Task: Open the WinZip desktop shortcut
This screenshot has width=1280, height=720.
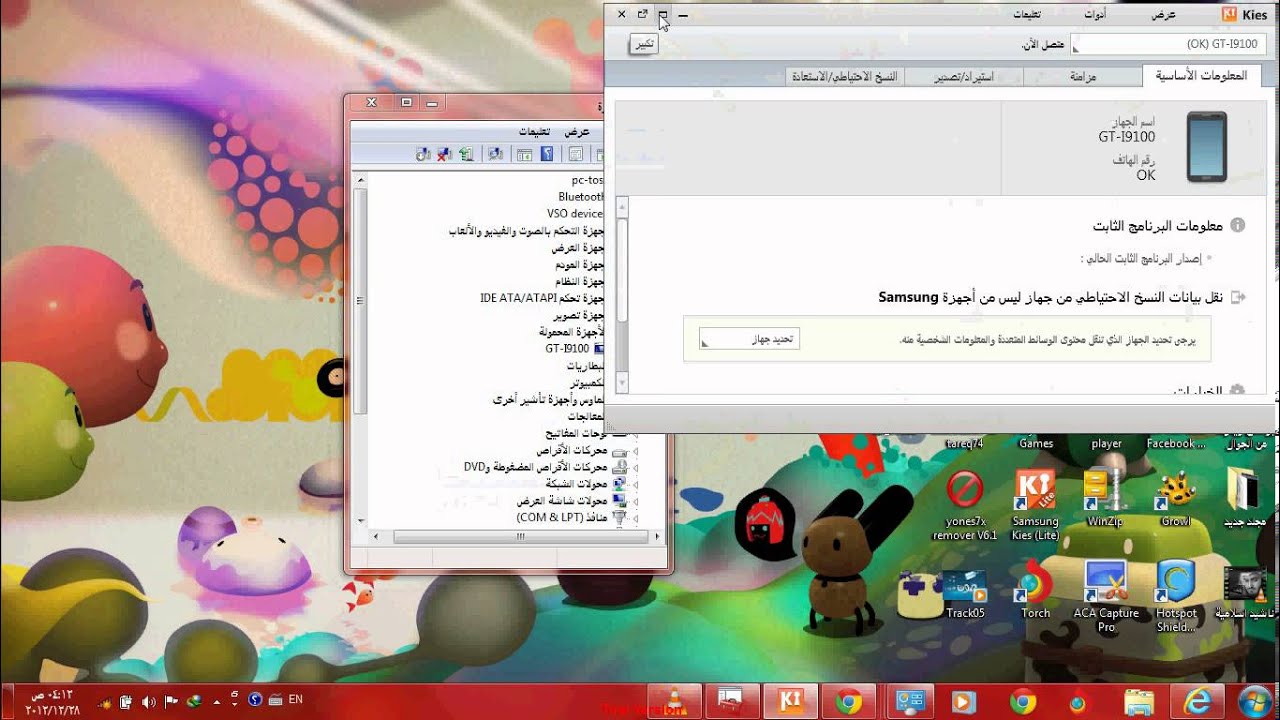Action: pyautogui.click(x=1105, y=498)
